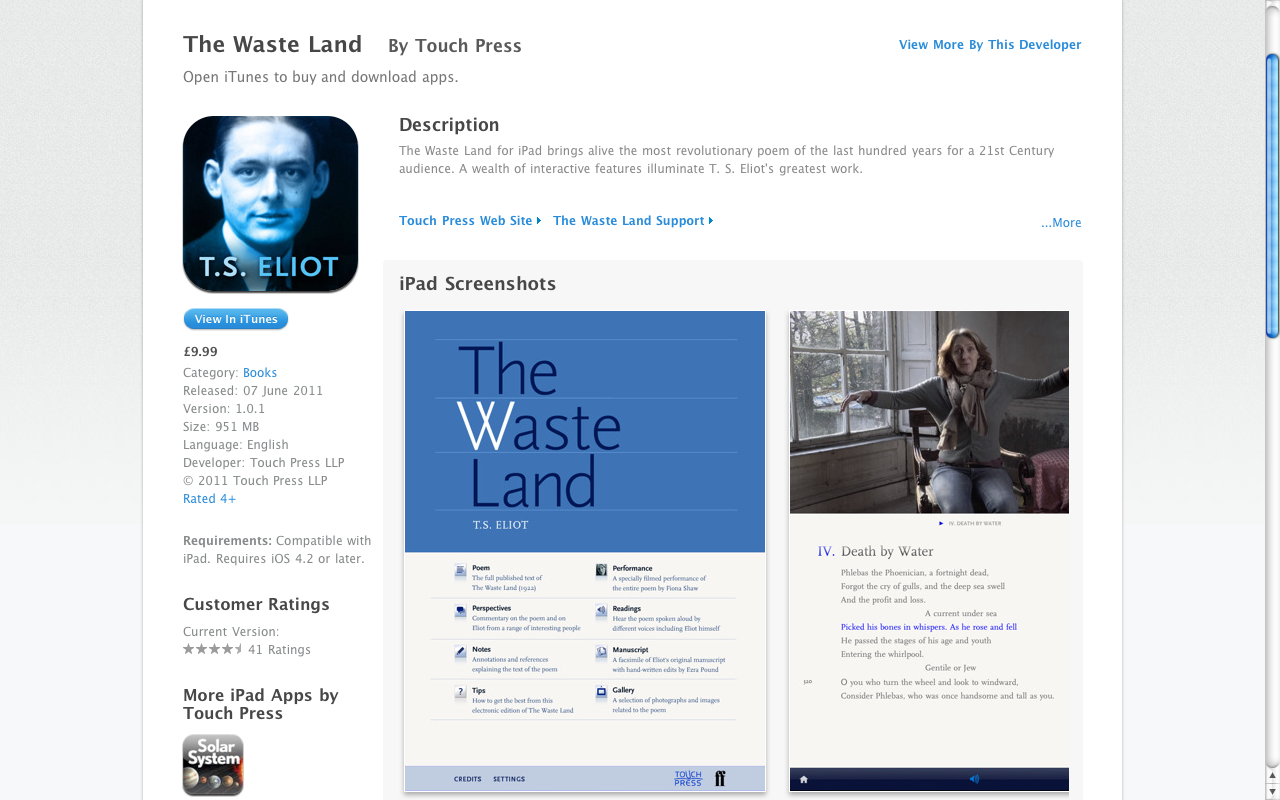Image resolution: width=1280 pixels, height=800 pixels.
Task: Click the customer rating stars
Action: [x=213, y=649]
